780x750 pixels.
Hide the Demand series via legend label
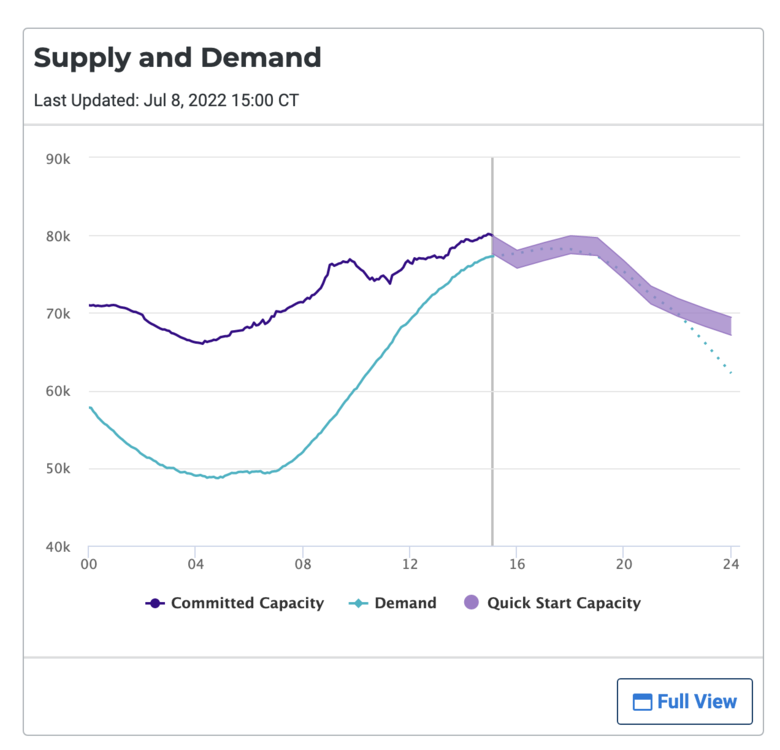point(405,603)
